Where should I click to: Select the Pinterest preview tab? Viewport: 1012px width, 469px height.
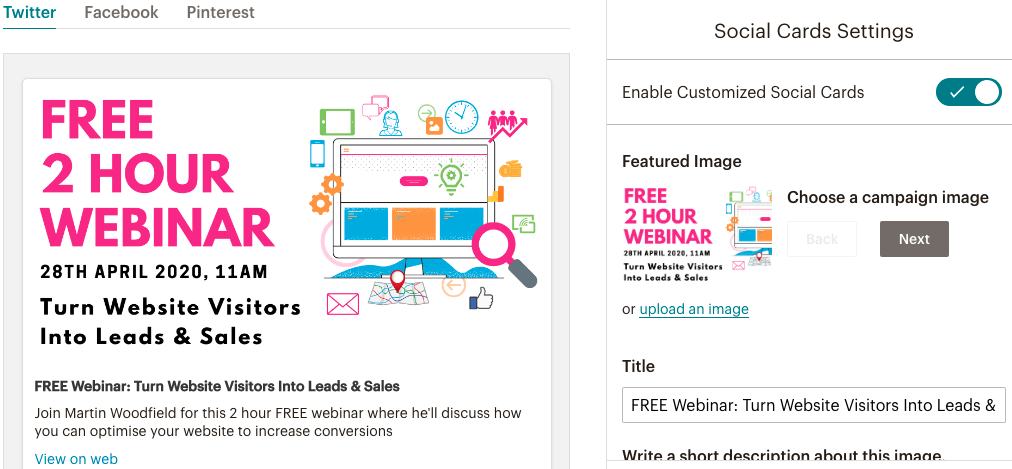click(x=221, y=12)
